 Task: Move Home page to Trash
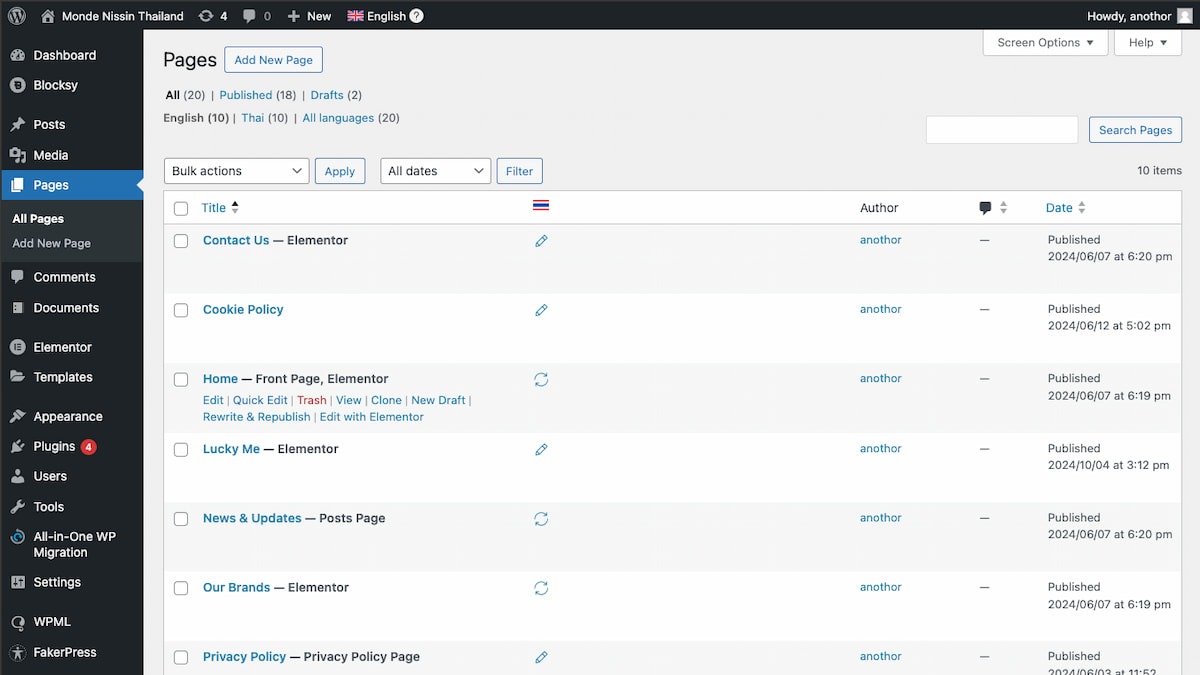pyautogui.click(x=312, y=400)
